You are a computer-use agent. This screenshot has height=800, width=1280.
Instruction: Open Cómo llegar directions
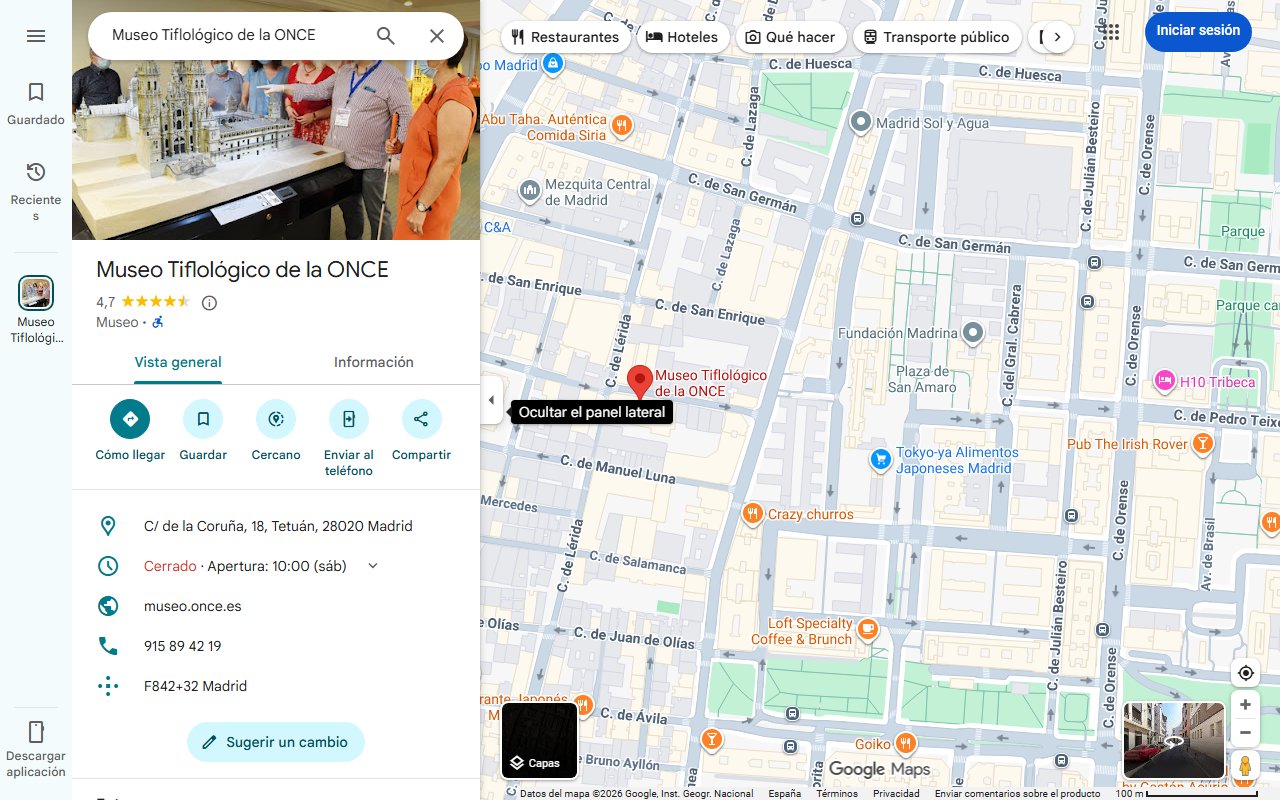pyautogui.click(x=130, y=419)
